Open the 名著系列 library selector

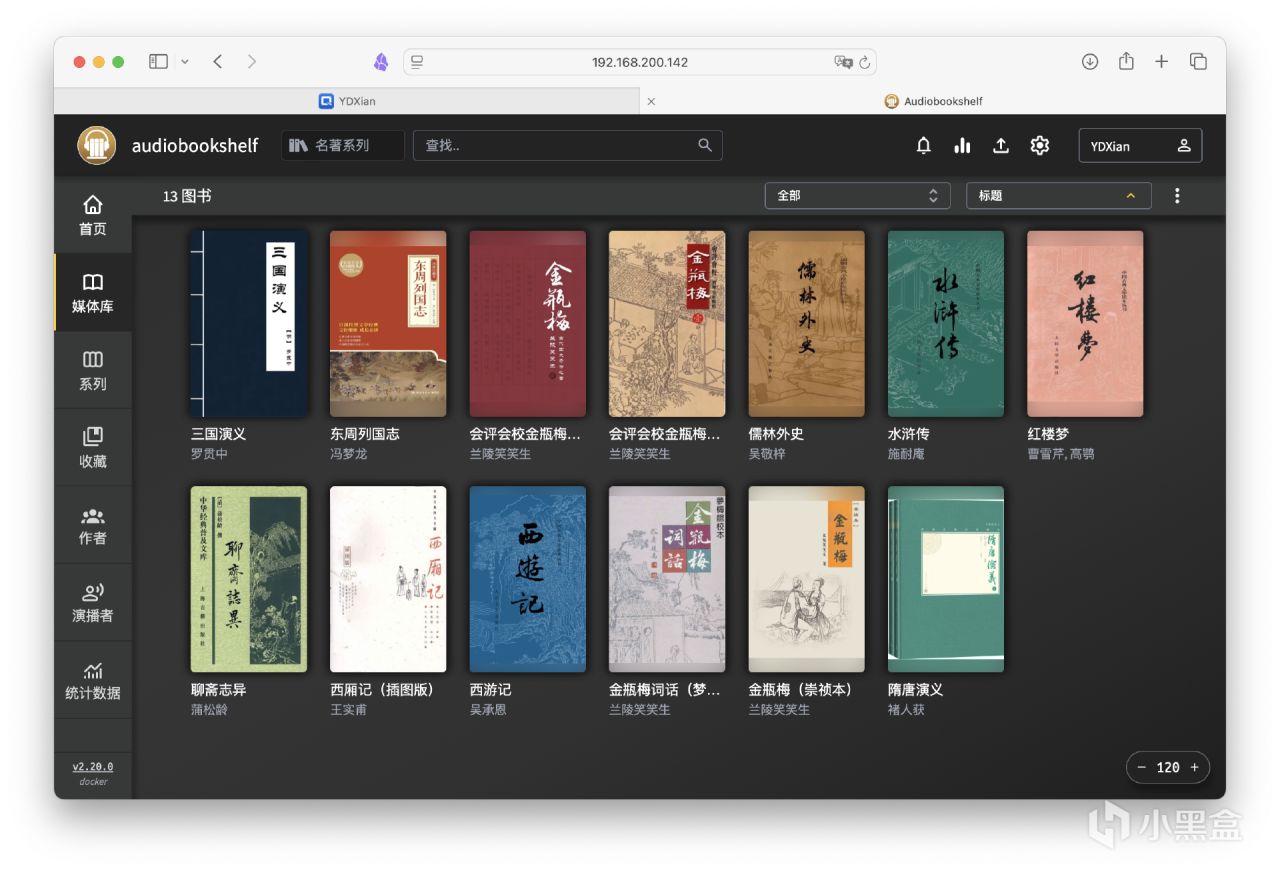[343, 145]
